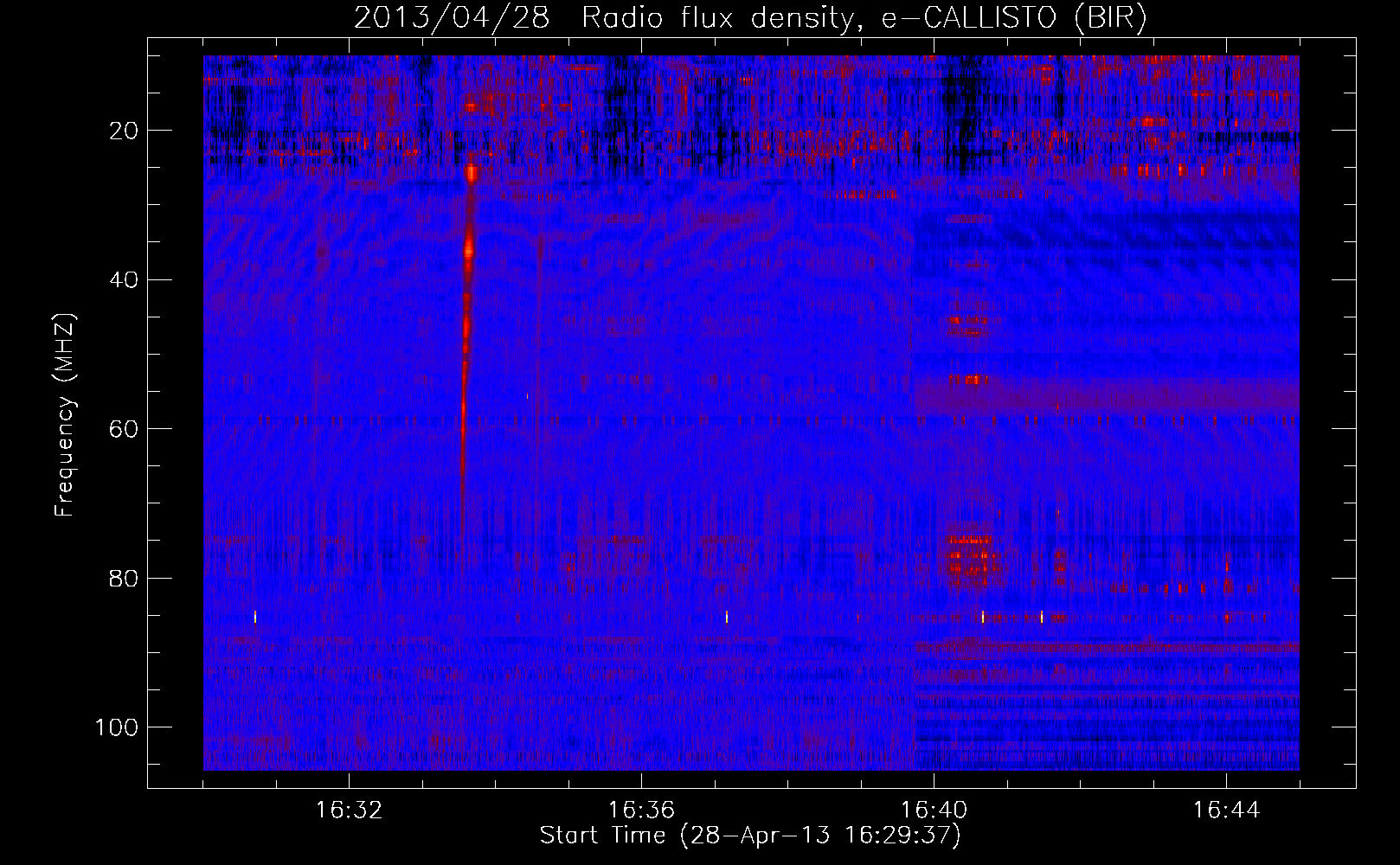Click the 16:36 time tick label

point(641,811)
